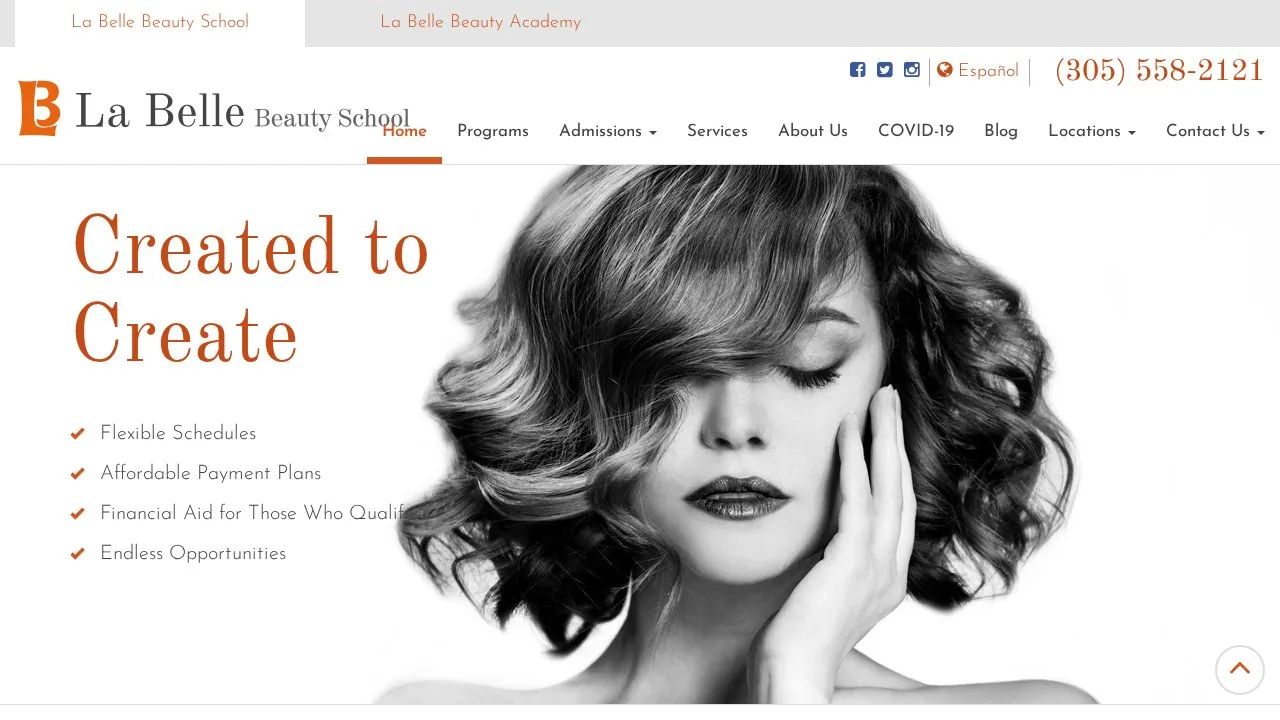
Task: Open the Facebook social icon
Action: [x=857, y=70]
